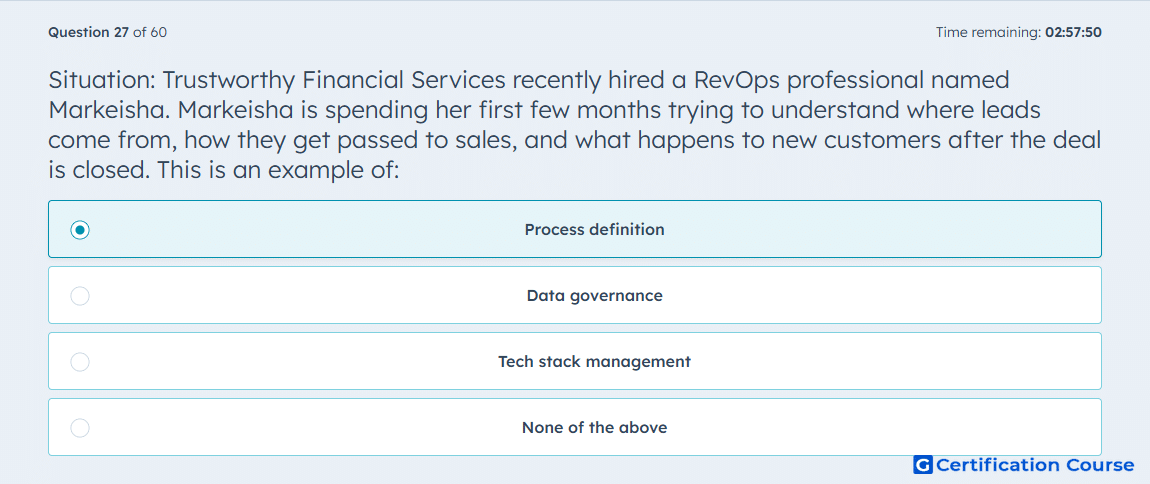Select the None of the above radio button
This screenshot has height=484, width=1150.
pos(80,428)
